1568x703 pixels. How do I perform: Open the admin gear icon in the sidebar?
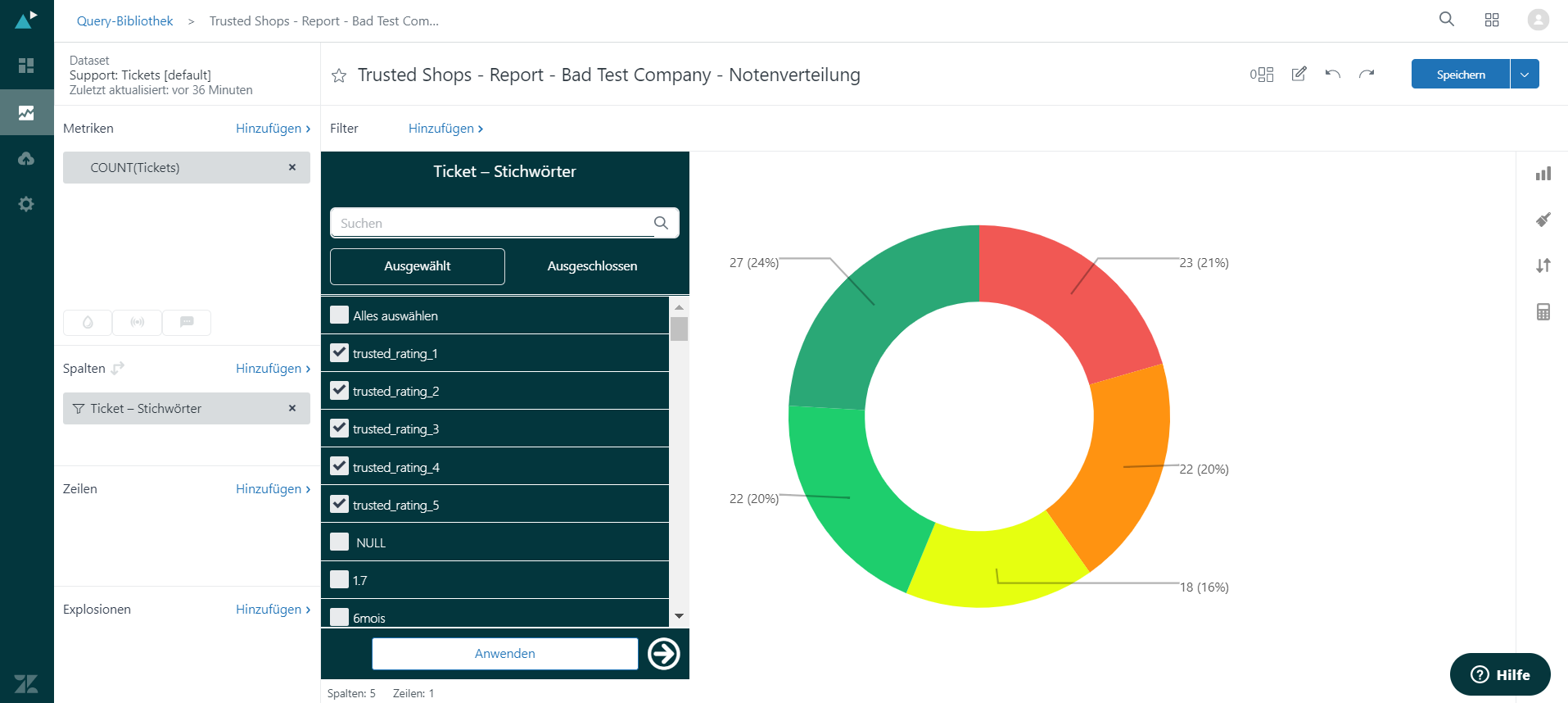coord(26,204)
